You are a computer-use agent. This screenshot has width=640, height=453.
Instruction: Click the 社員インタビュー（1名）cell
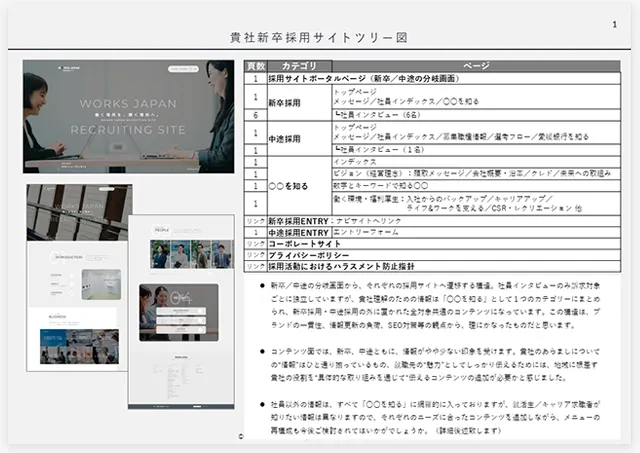point(476,150)
